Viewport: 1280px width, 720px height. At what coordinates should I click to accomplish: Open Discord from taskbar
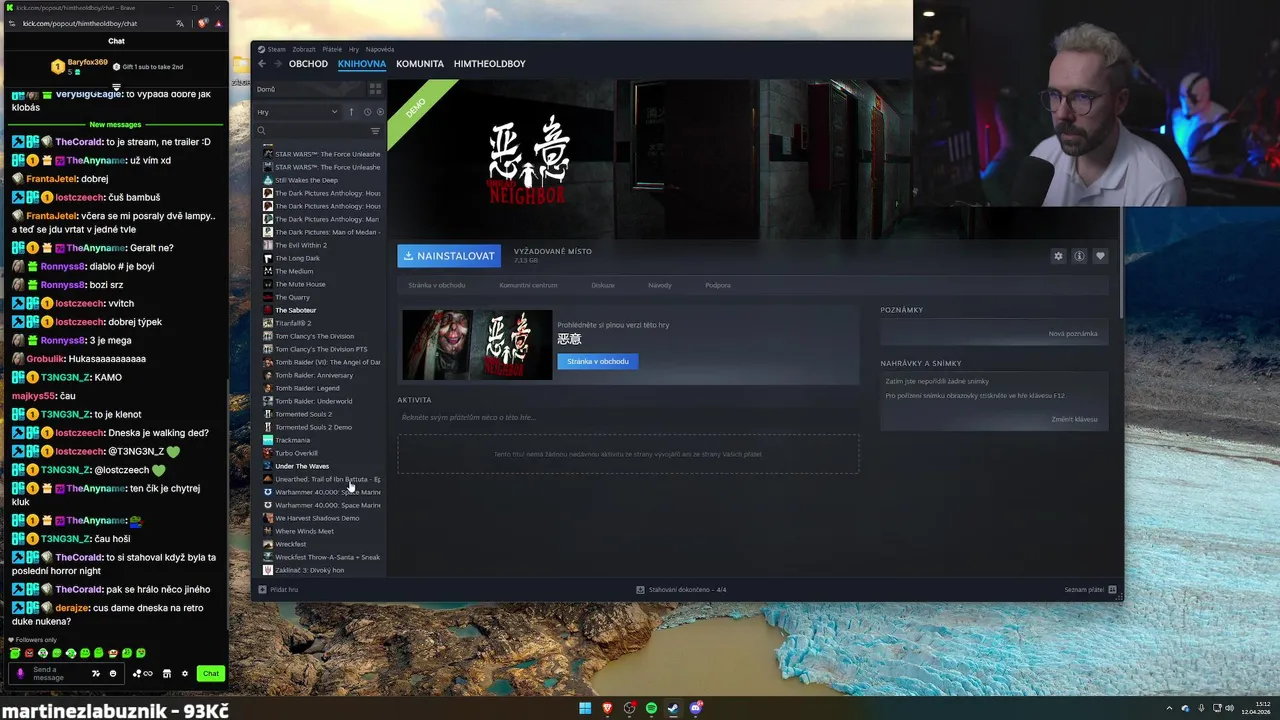(696, 708)
